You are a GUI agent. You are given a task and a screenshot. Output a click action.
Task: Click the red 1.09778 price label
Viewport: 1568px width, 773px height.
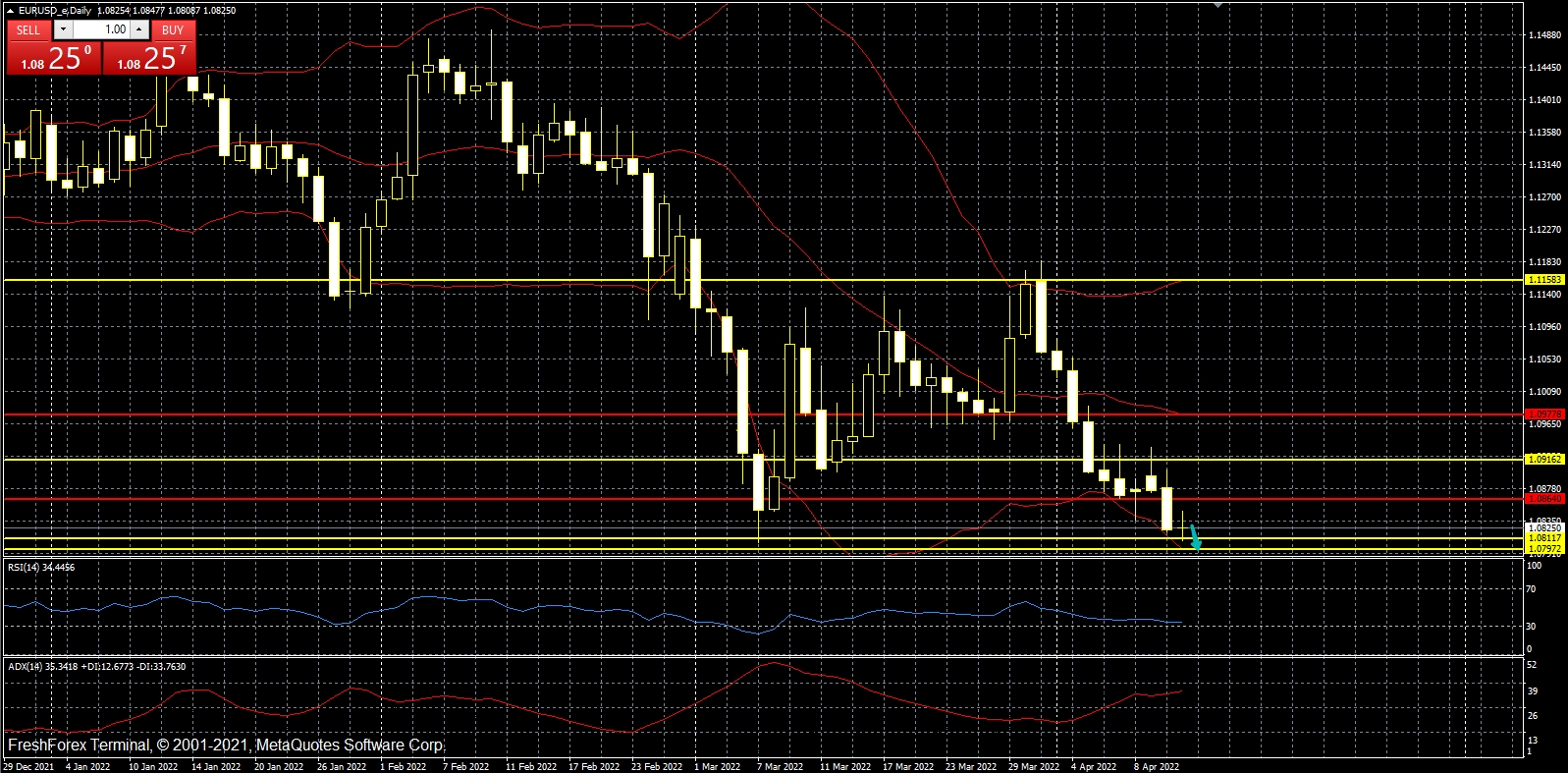(1544, 414)
